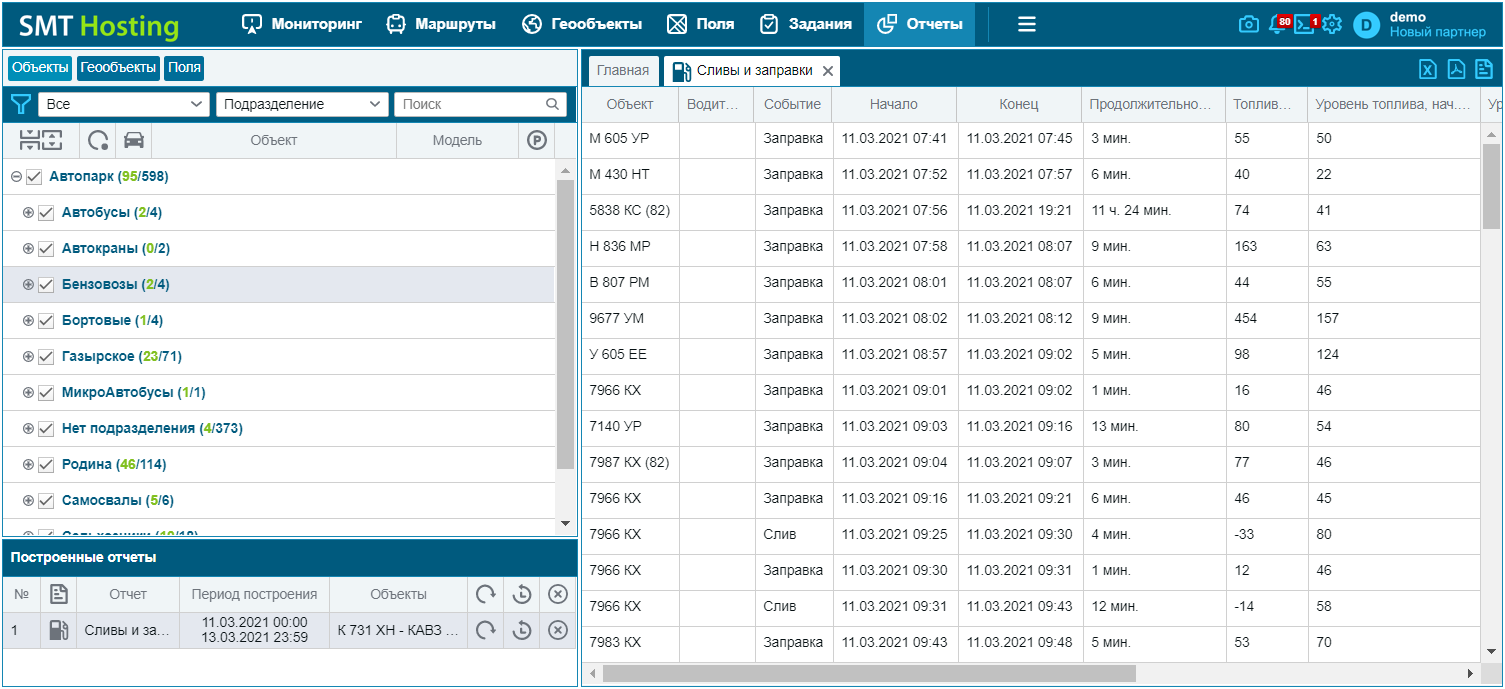
Task: Click the Объекты panel button
Action: click(40, 68)
